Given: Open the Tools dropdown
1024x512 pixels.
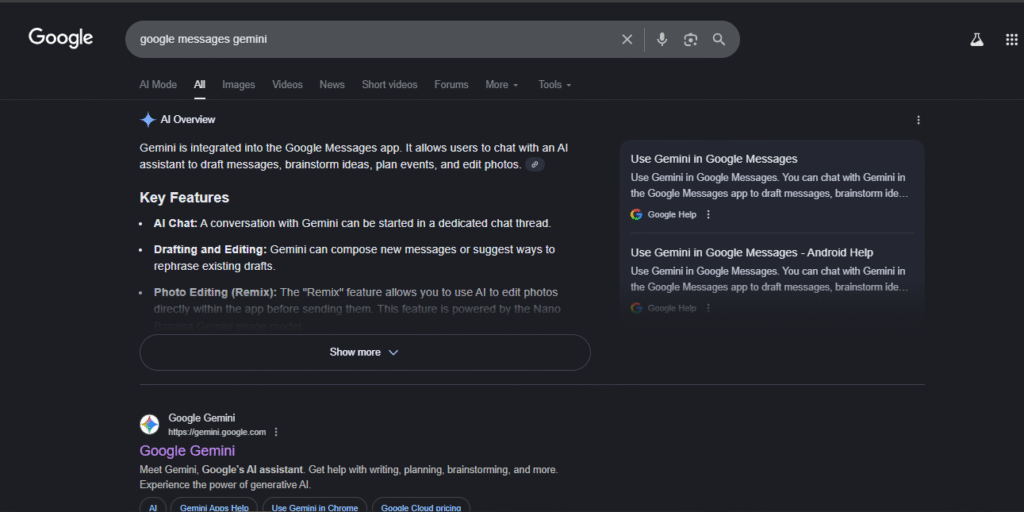Looking at the screenshot, I should pyautogui.click(x=554, y=85).
